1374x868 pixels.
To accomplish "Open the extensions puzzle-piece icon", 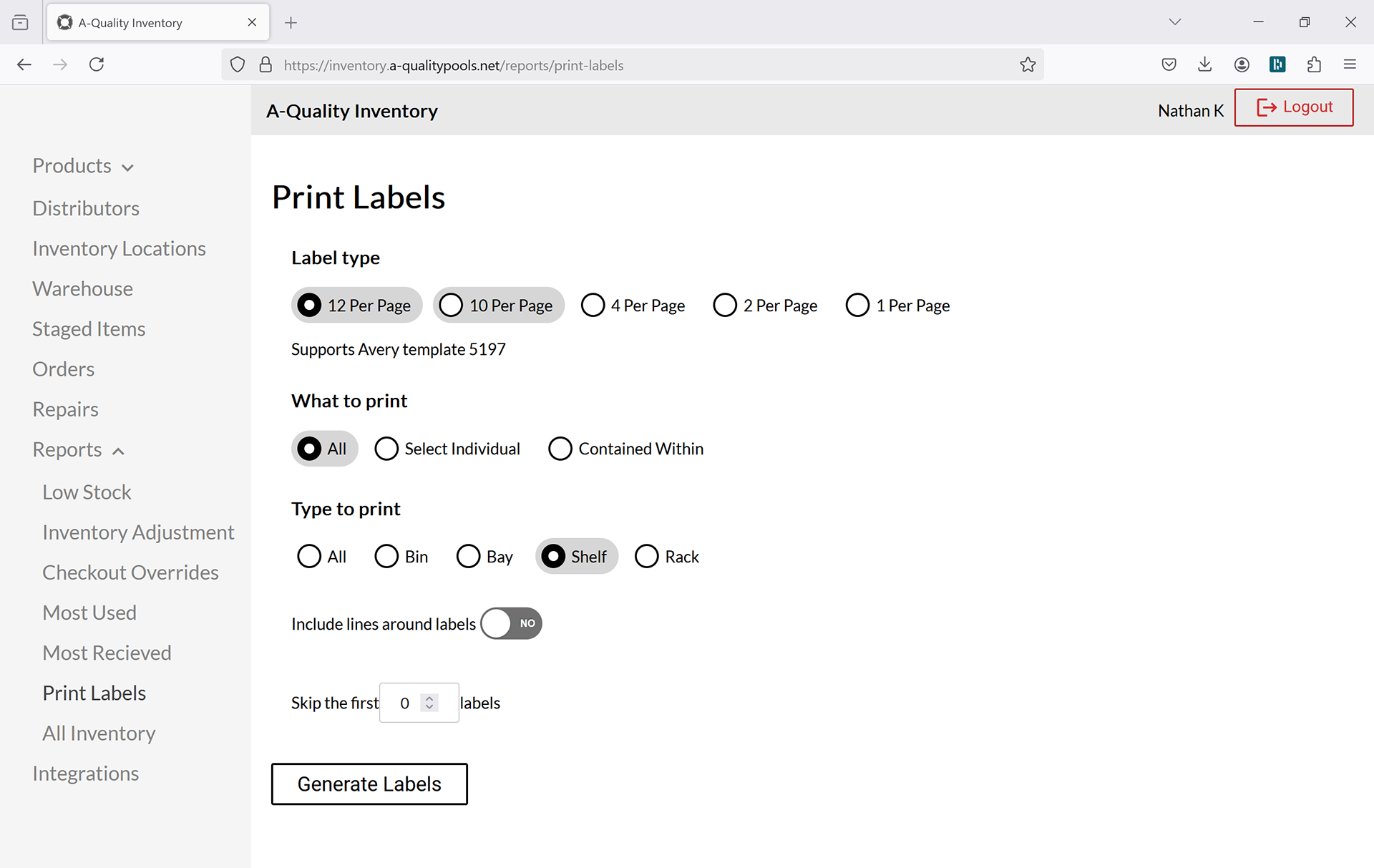I will click(x=1314, y=64).
